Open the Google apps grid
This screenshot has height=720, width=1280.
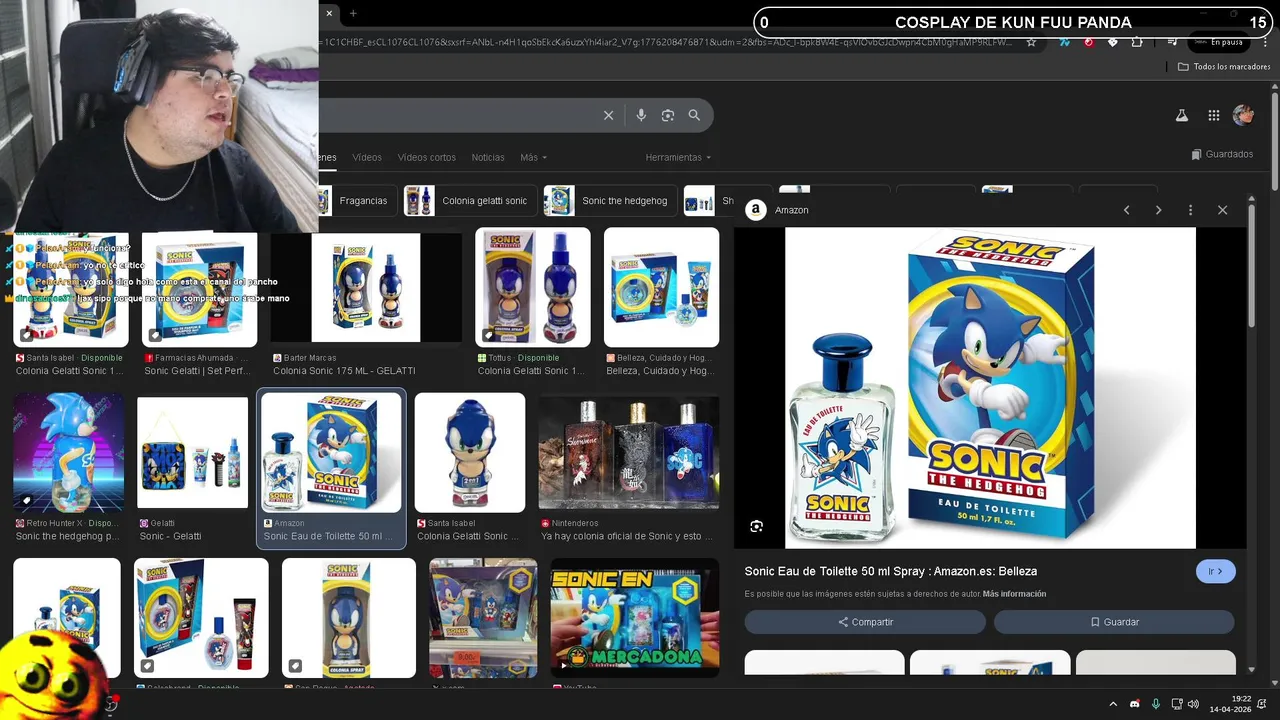[x=1213, y=115]
